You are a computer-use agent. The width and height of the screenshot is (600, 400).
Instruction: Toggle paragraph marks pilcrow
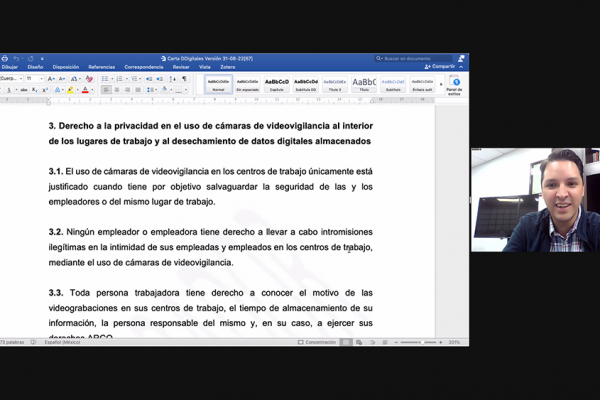click(x=184, y=79)
